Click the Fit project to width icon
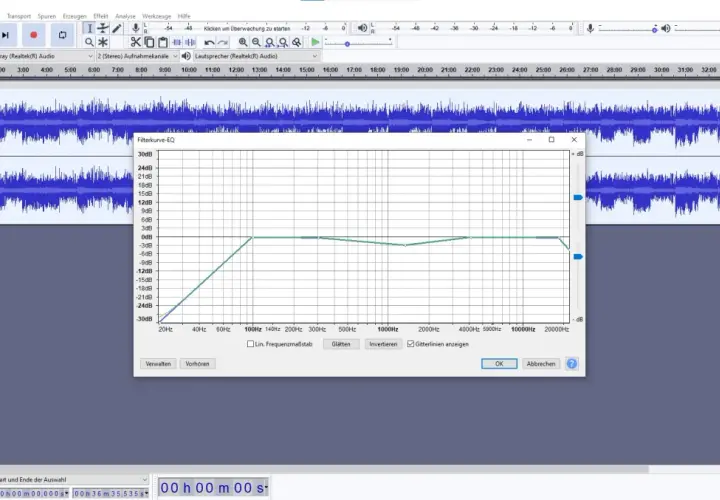 (x=283, y=42)
